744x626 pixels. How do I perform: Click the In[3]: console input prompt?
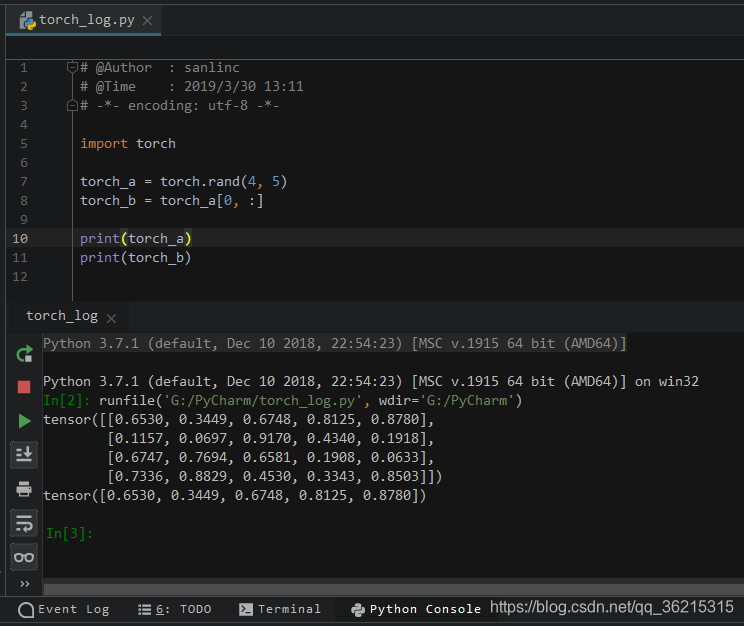pyautogui.click(x=69, y=533)
